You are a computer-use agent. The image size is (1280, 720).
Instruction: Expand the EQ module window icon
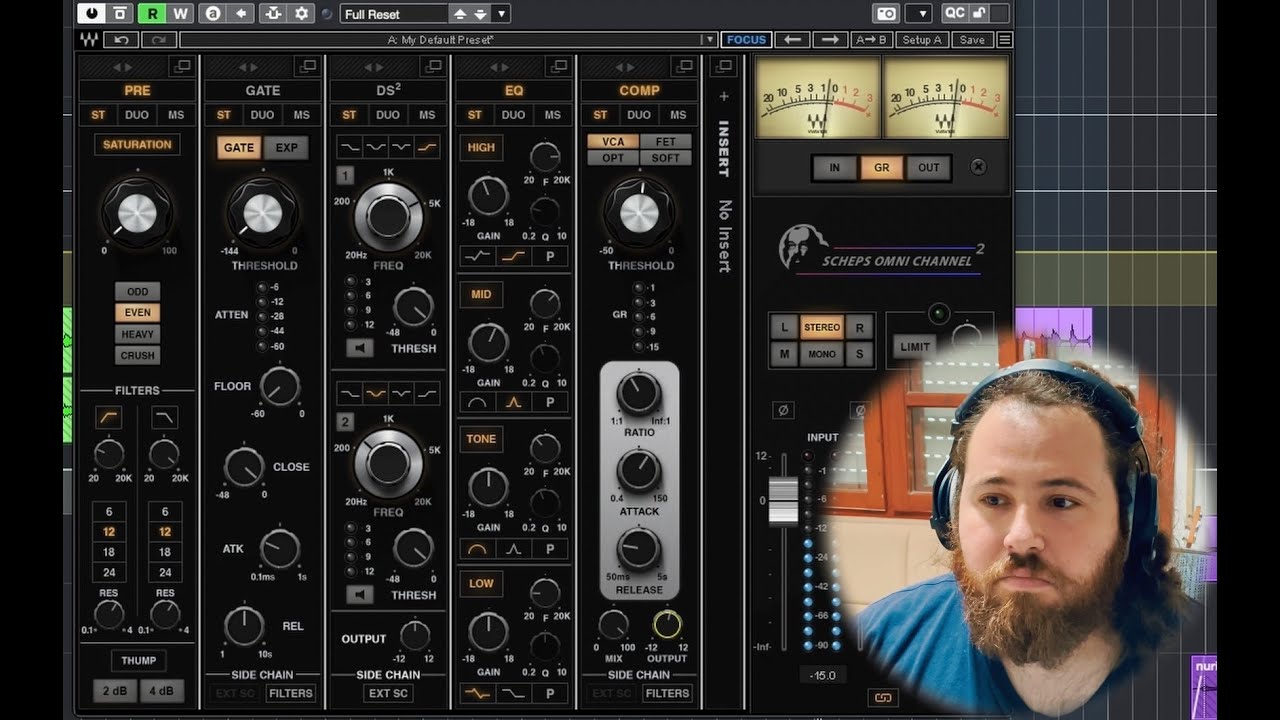point(558,67)
